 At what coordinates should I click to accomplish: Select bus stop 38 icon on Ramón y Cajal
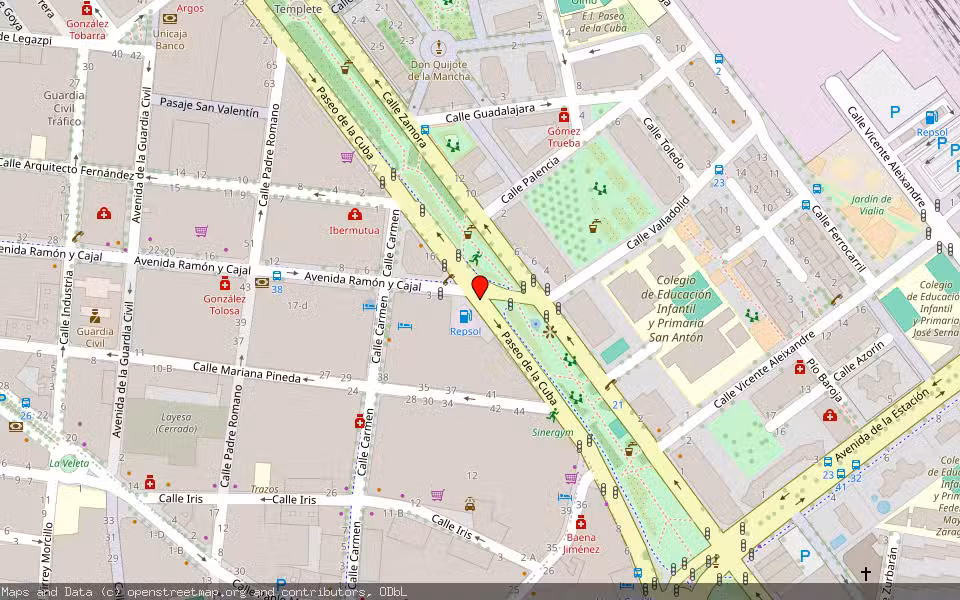[x=277, y=276]
